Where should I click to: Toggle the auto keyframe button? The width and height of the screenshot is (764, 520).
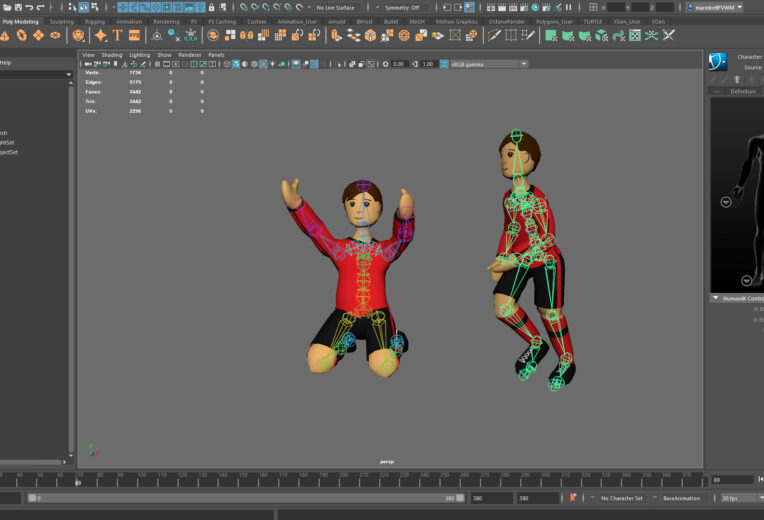[573, 497]
